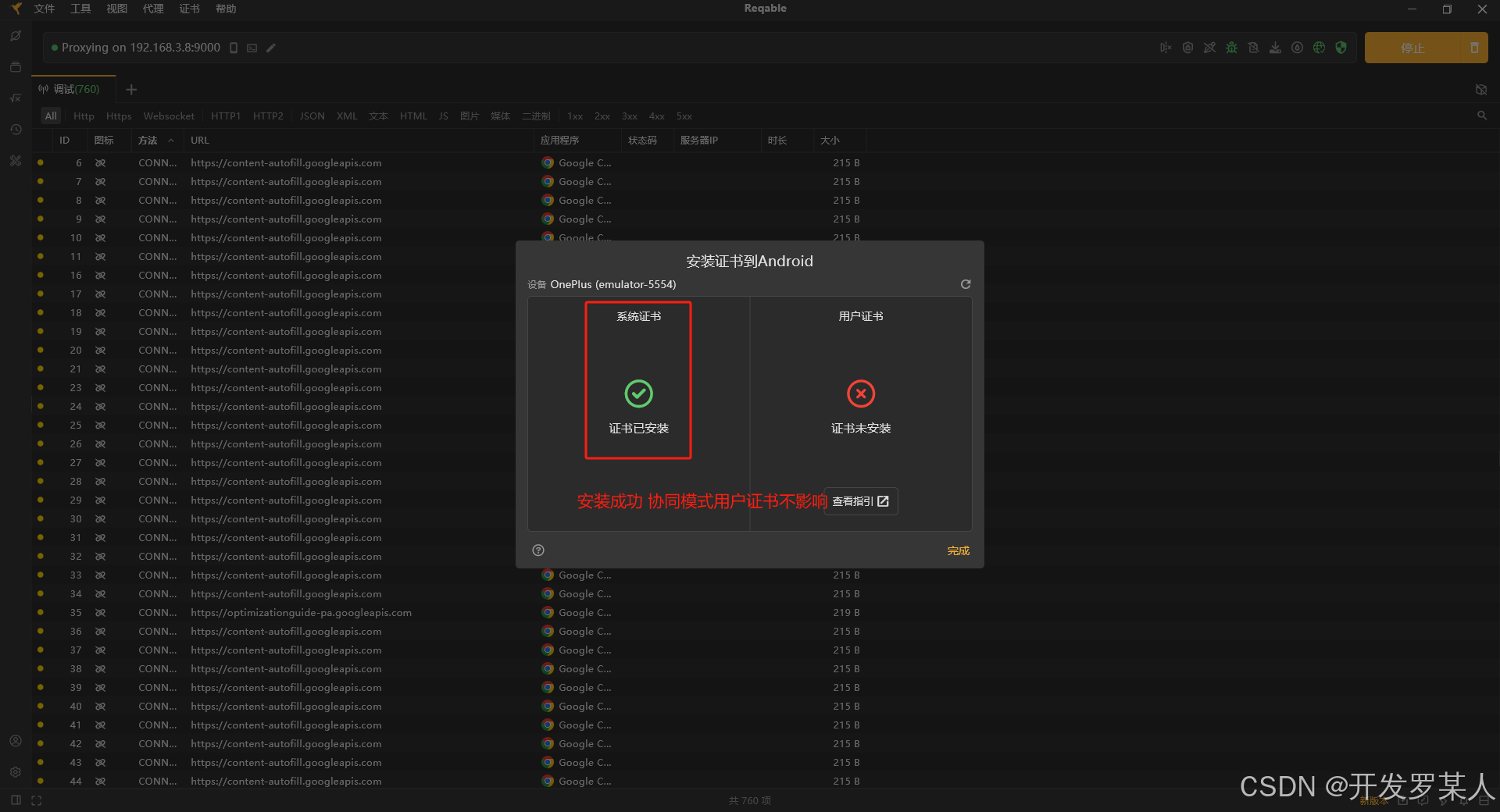Click the 停止 stop button
Screen dimensions: 1500x812
pos(1412,48)
